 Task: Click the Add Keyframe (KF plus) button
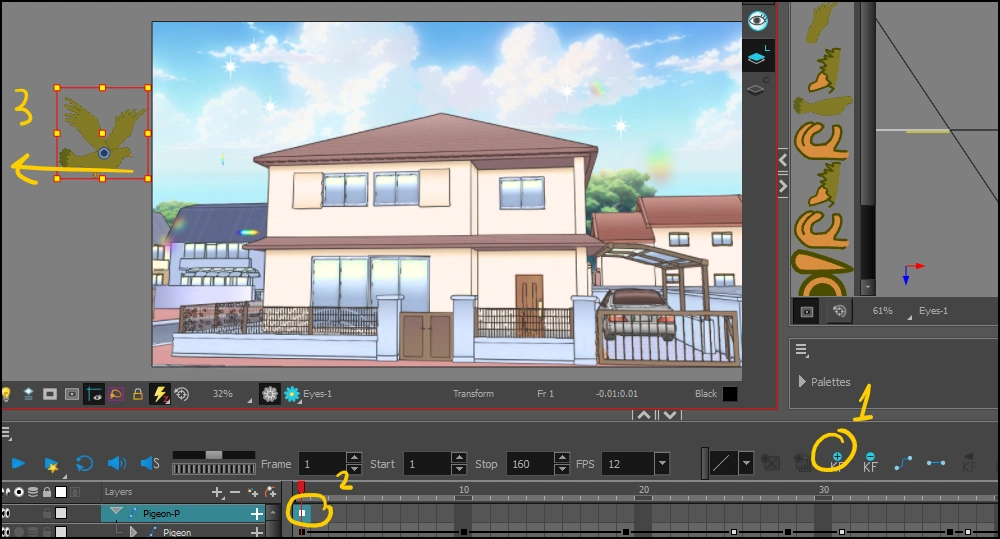coord(837,462)
